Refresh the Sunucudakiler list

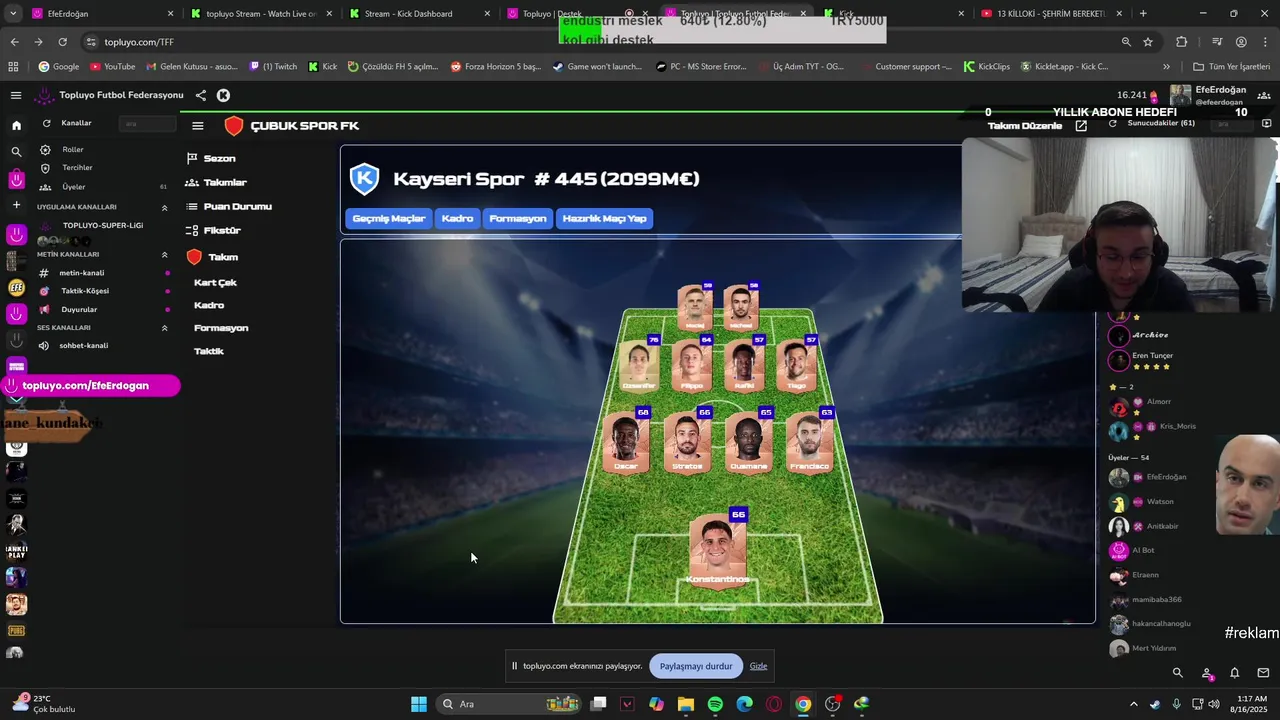(x=1112, y=124)
